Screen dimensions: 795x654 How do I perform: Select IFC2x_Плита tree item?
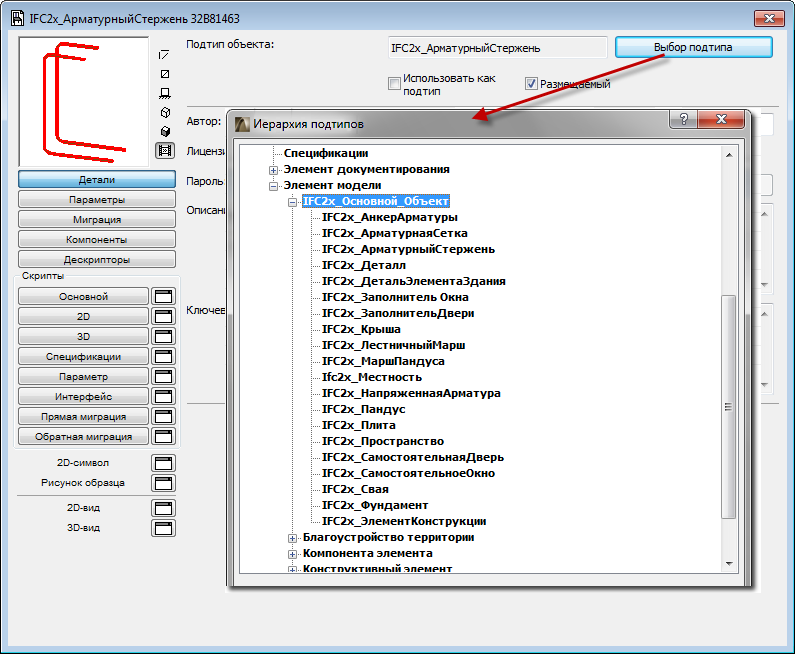pos(358,425)
